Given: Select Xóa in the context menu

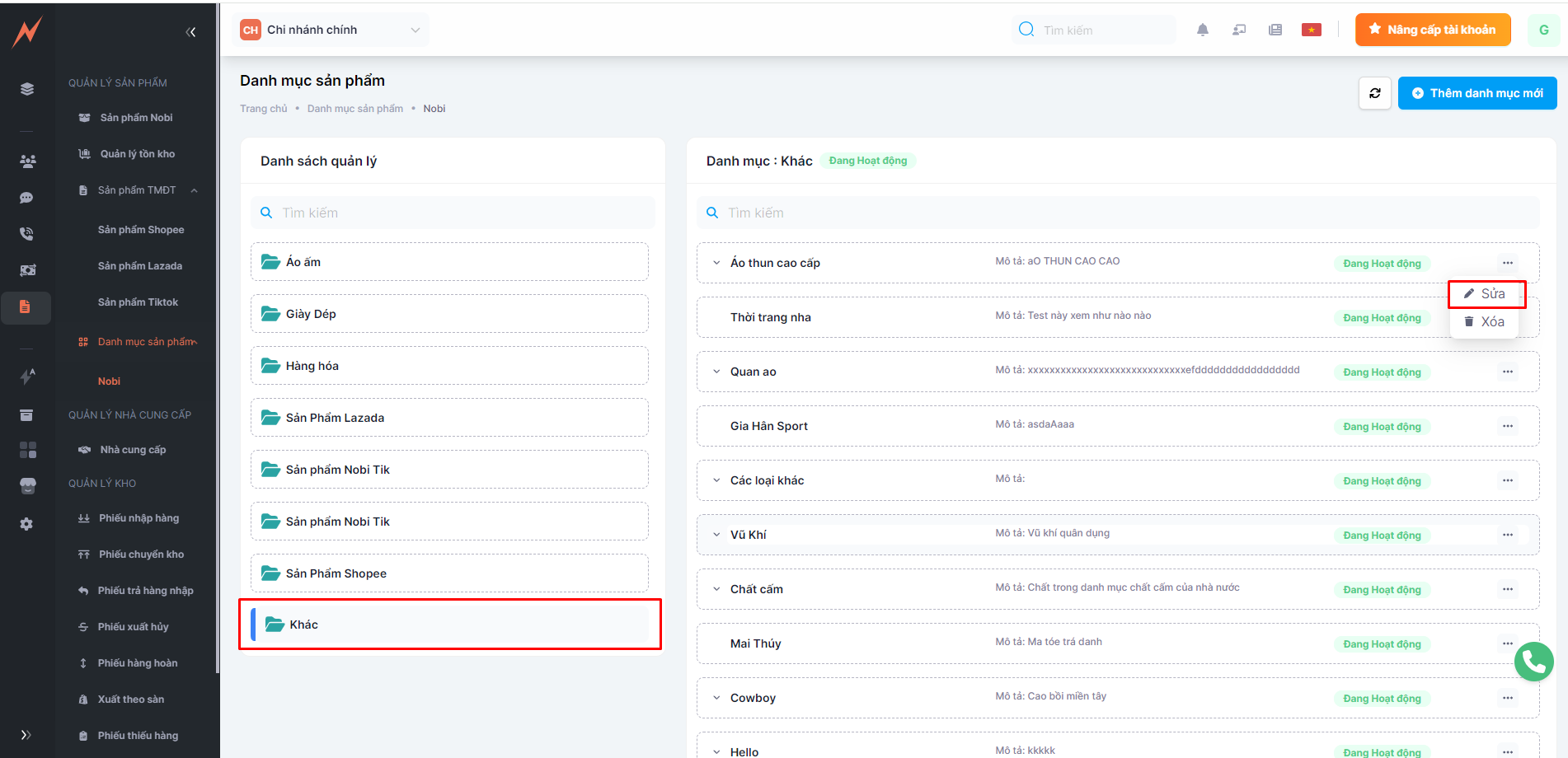Looking at the screenshot, I should pos(1485,322).
